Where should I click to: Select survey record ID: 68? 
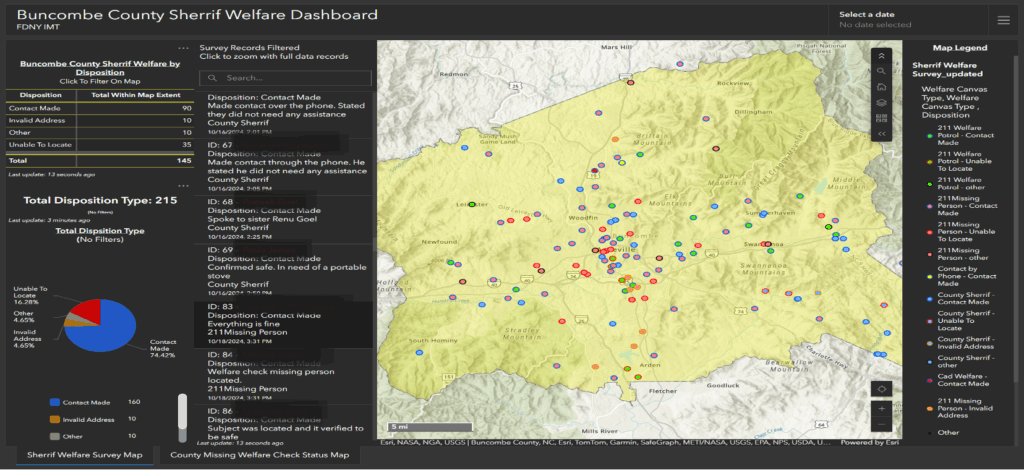[283, 219]
